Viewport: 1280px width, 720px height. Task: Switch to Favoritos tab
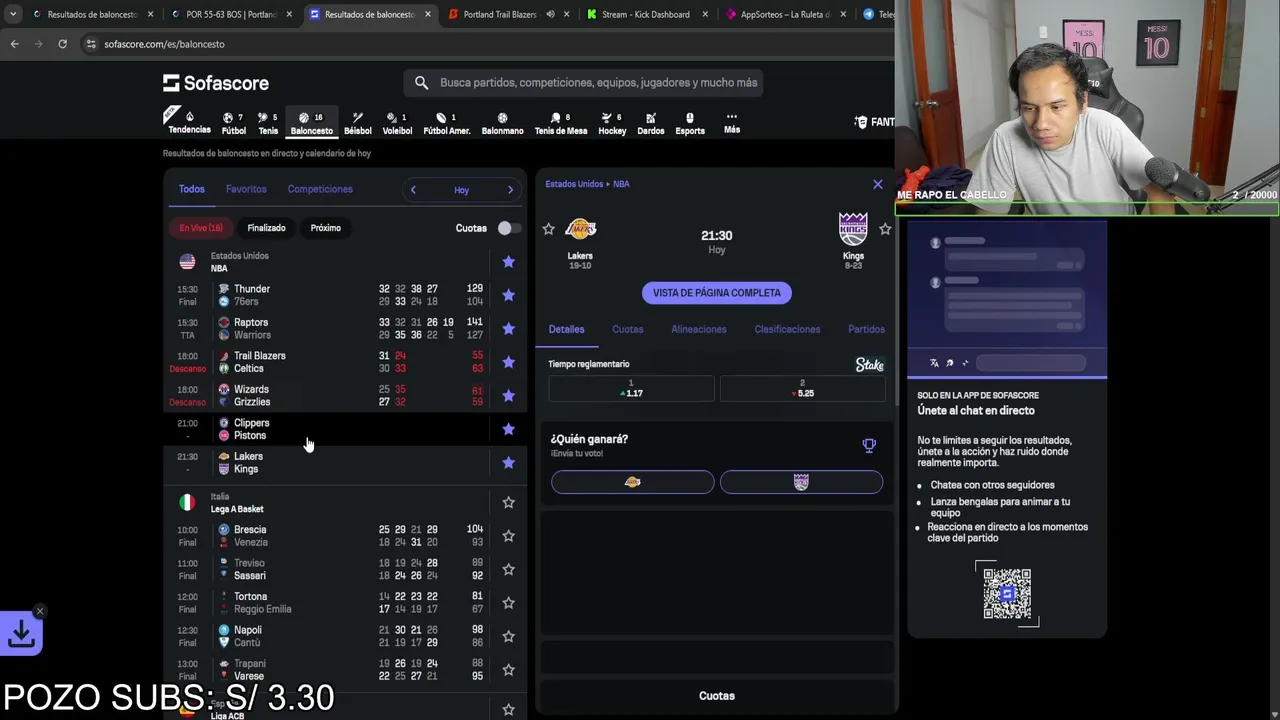pos(246,189)
